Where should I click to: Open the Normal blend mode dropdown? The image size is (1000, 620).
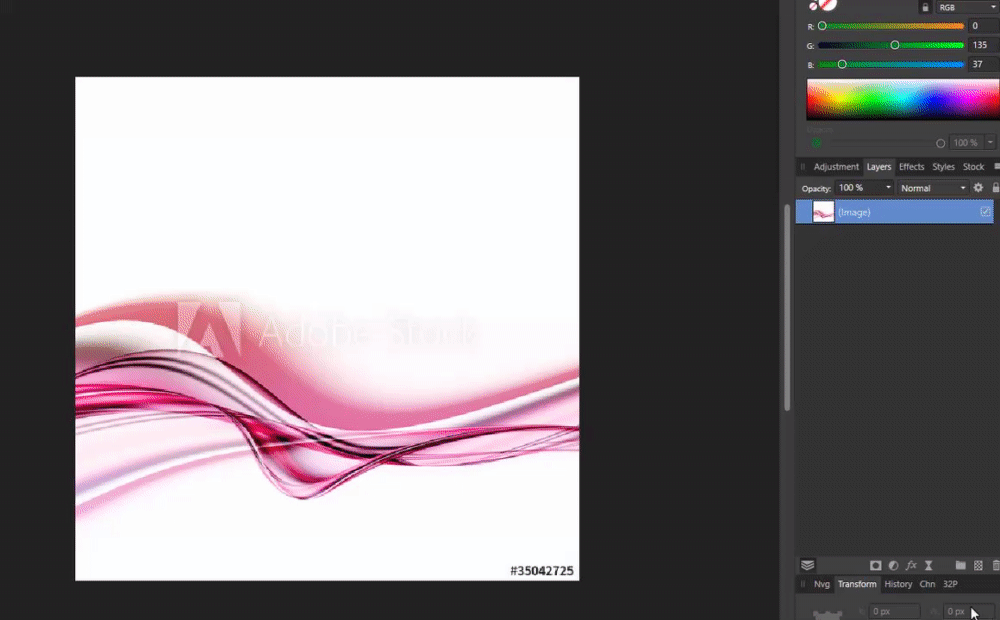pos(933,188)
